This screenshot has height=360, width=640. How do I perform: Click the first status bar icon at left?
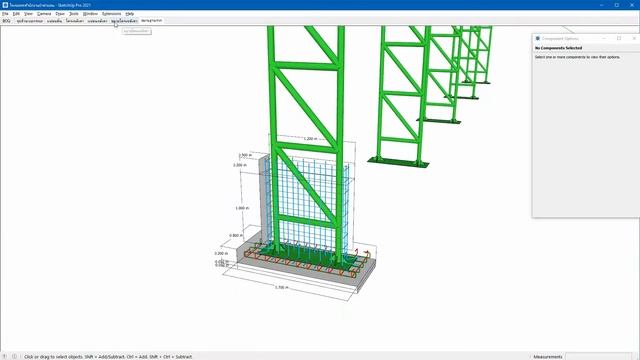5,356
